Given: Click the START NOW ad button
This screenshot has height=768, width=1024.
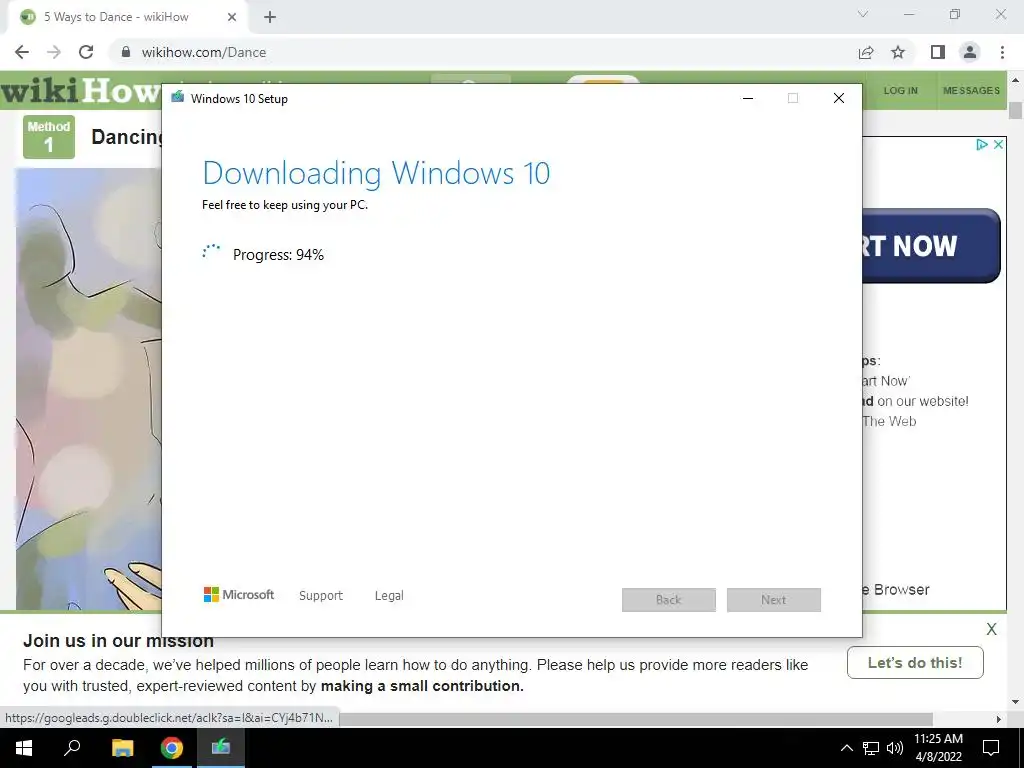Looking at the screenshot, I should click(x=931, y=246).
